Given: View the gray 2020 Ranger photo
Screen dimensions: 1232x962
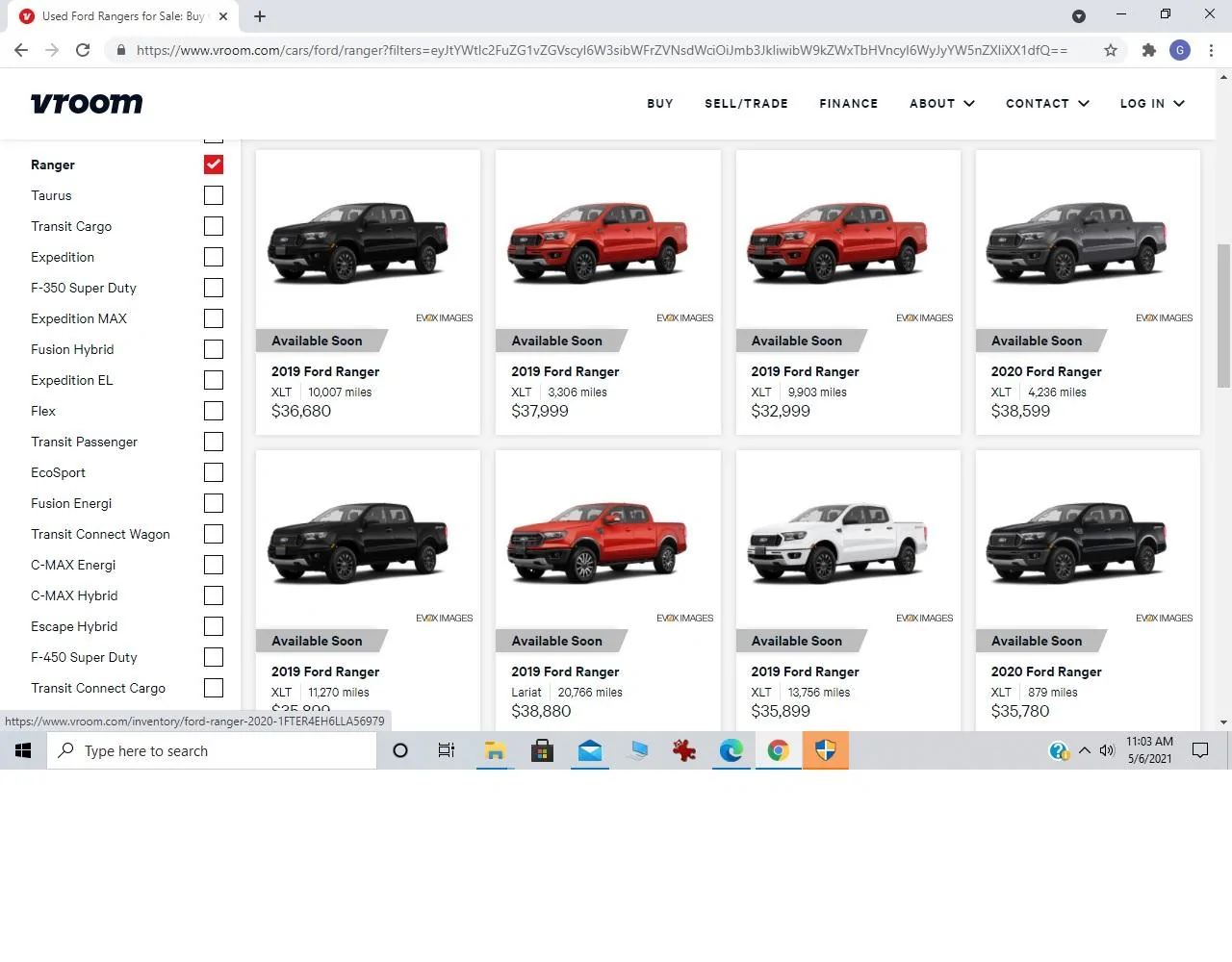Looking at the screenshot, I should click(1077, 241).
